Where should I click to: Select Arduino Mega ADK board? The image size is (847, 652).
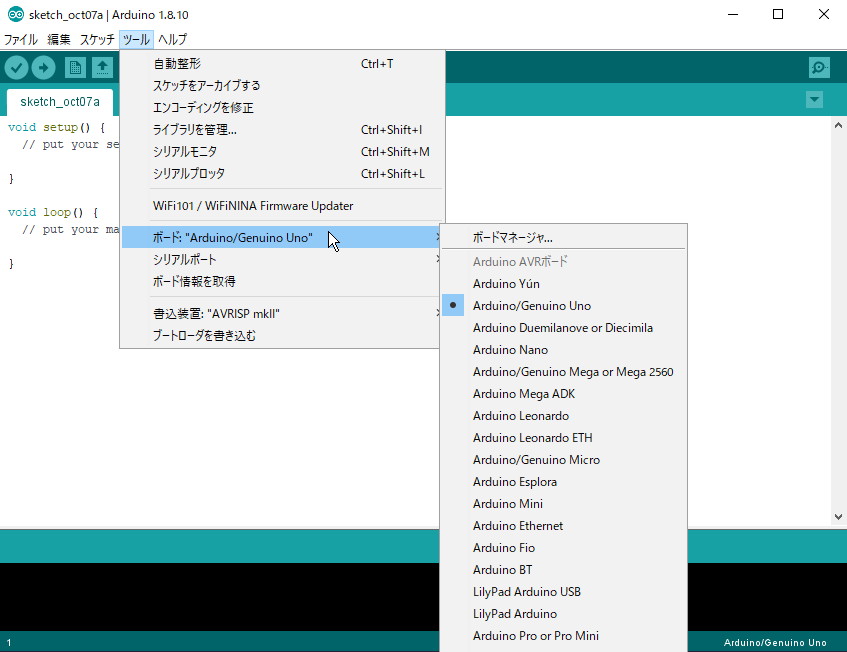pos(564,394)
